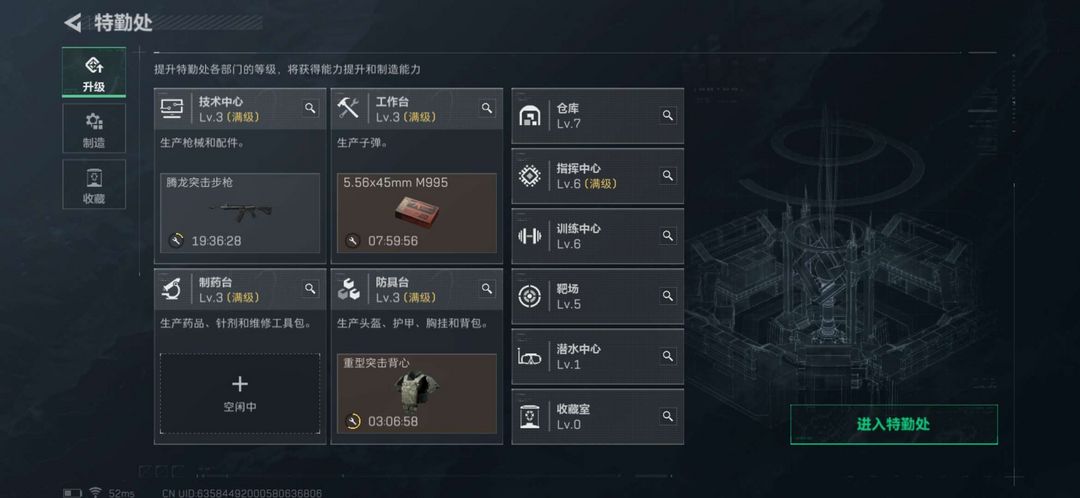Viewport: 1080px width, 498px height.
Task: Open magnifier on 收藏室 row
Action: pyautogui.click(x=667, y=416)
